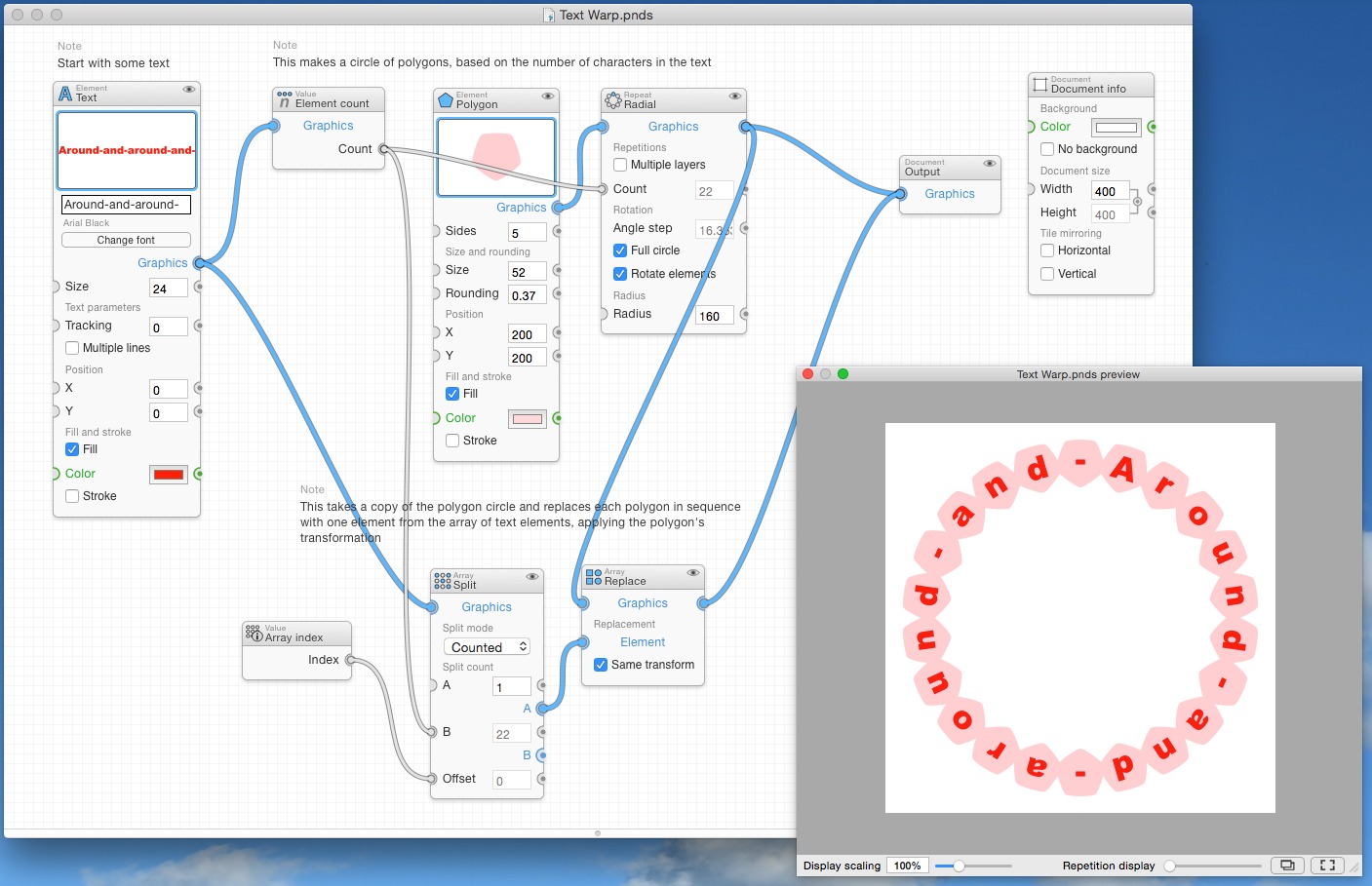Image resolution: width=1372 pixels, height=886 pixels.
Task: Uncheck Full circle in Radial node
Action: pyautogui.click(x=620, y=250)
